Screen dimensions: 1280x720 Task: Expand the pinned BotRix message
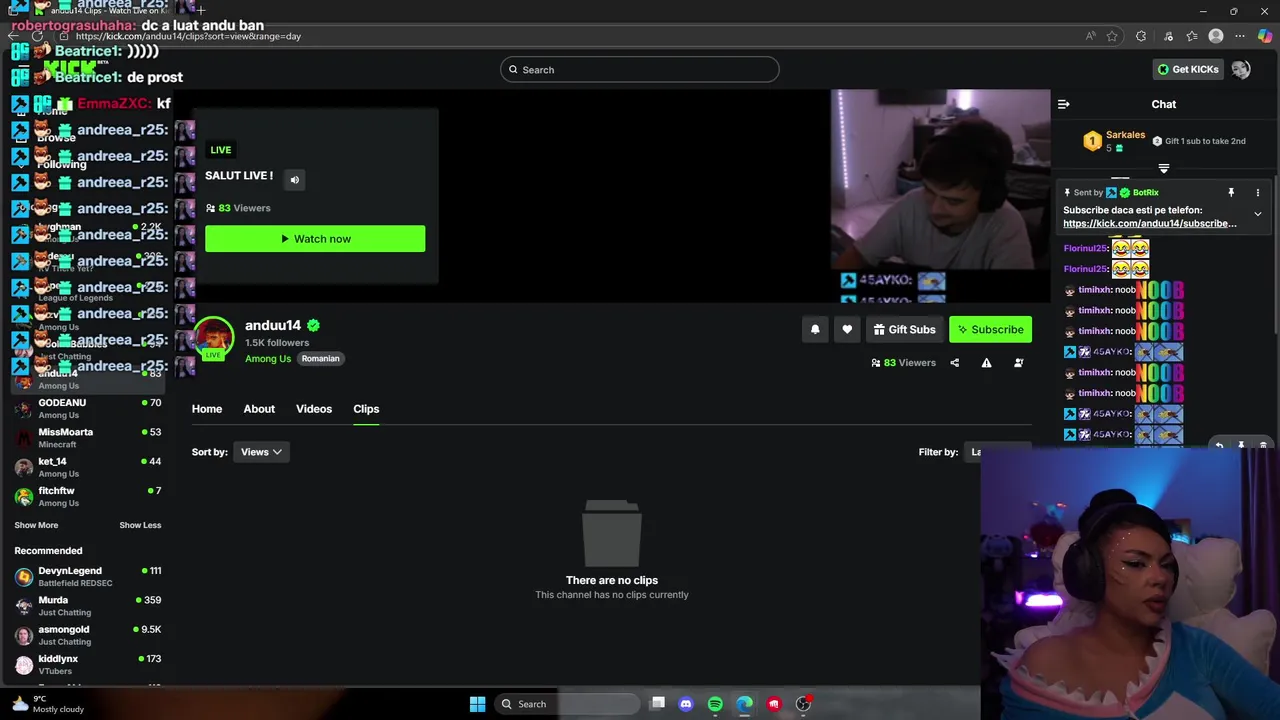1258,214
